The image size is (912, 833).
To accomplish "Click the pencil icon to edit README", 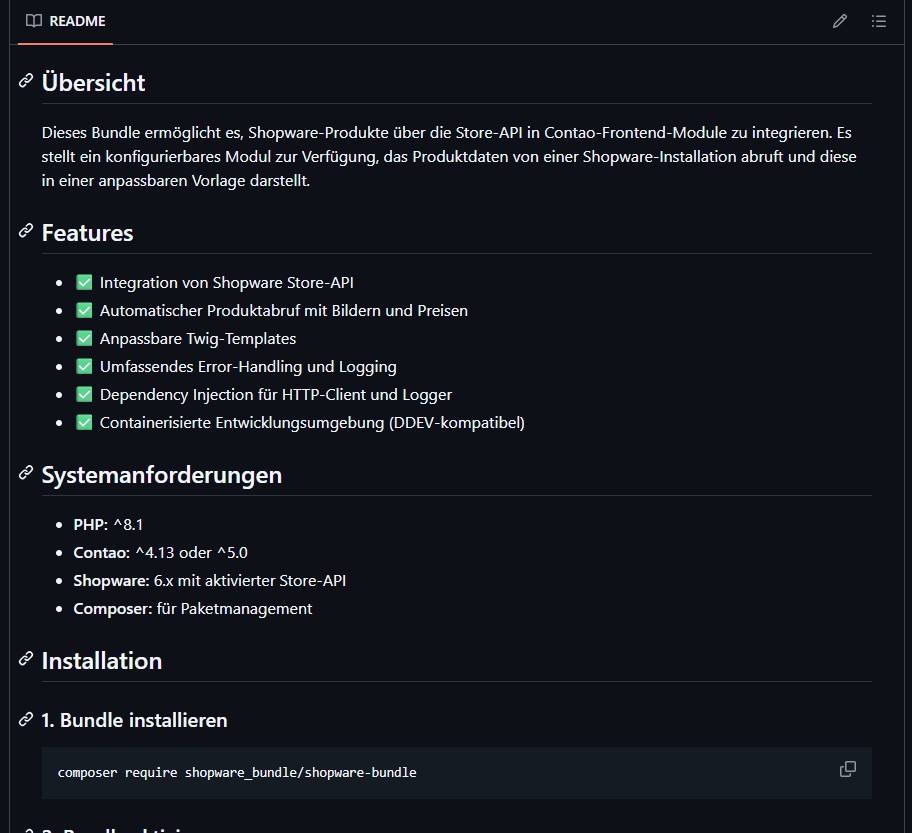I will [x=840, y=20].
